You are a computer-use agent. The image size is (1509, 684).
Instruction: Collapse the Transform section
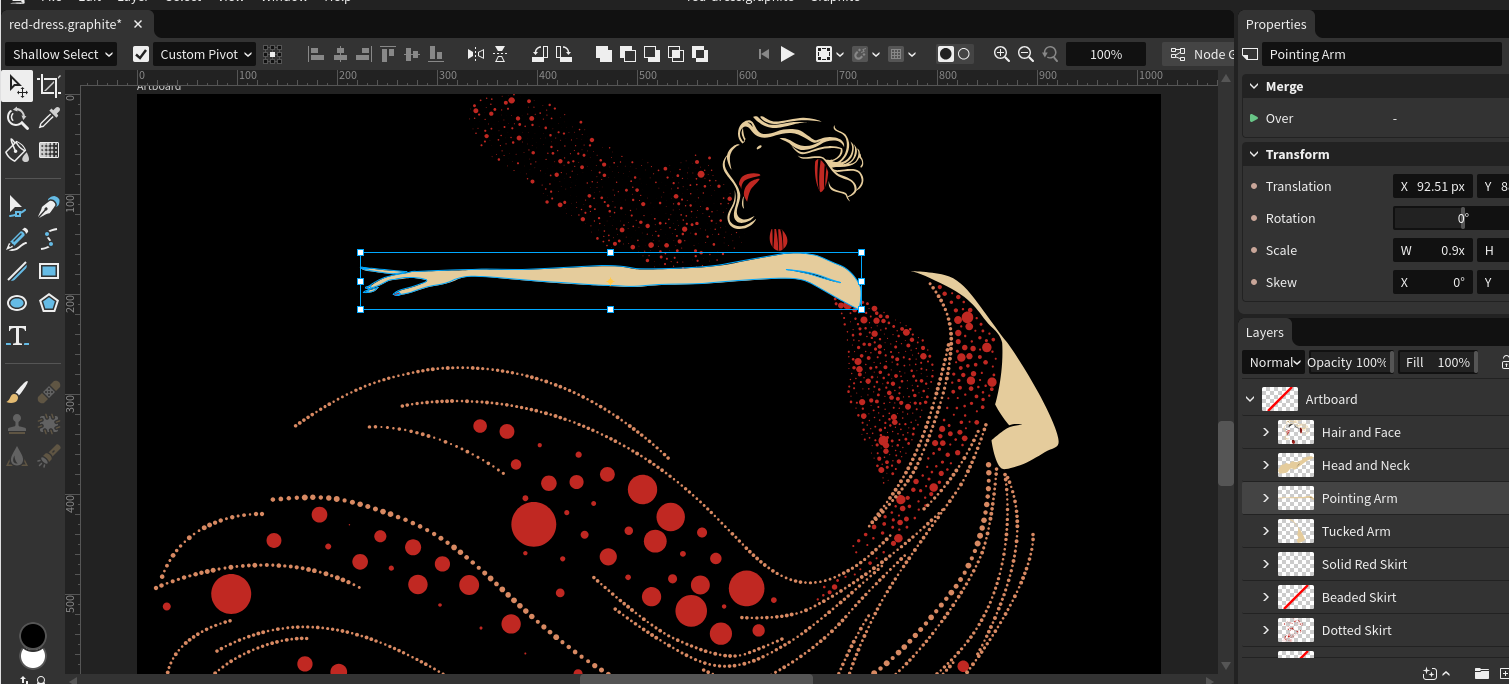pyautogui.click(x=1254, y=154)
